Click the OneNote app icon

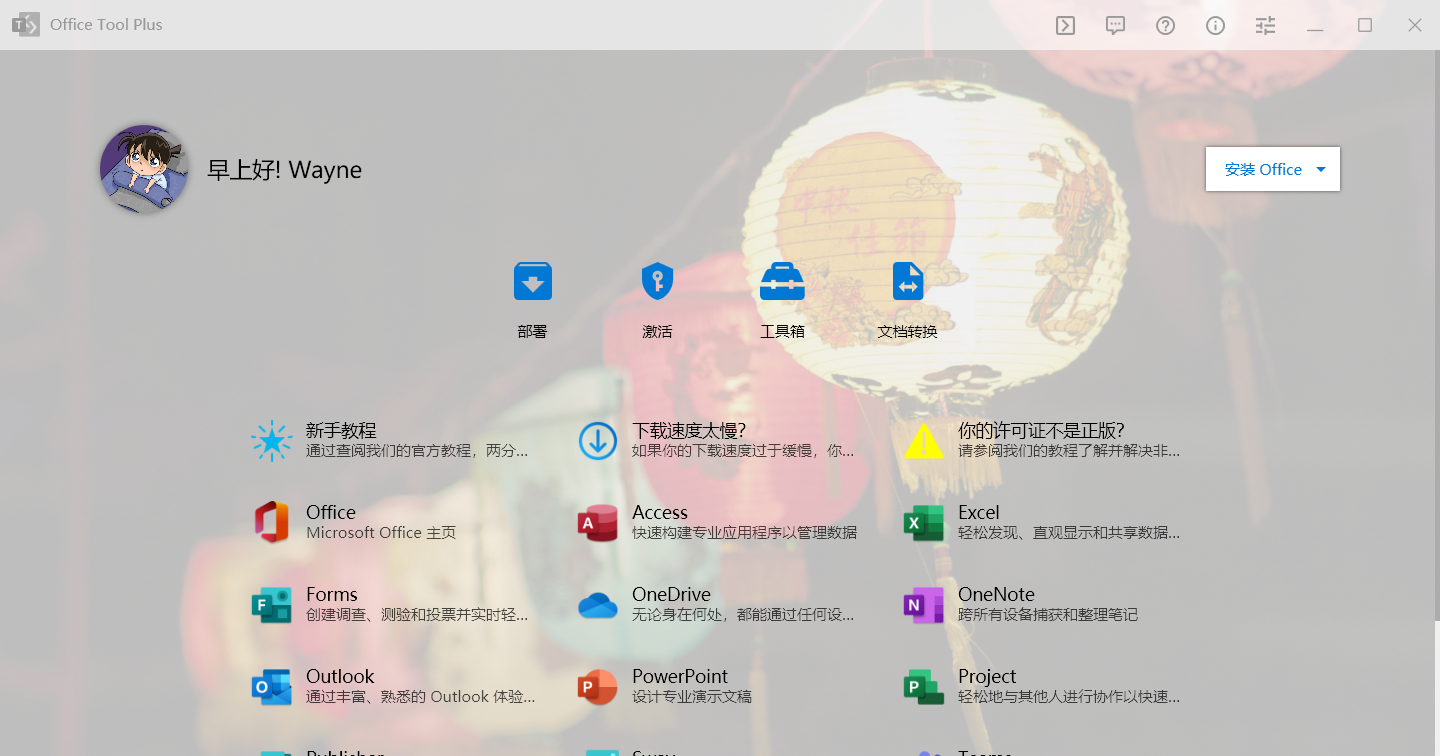coord(924,604)
